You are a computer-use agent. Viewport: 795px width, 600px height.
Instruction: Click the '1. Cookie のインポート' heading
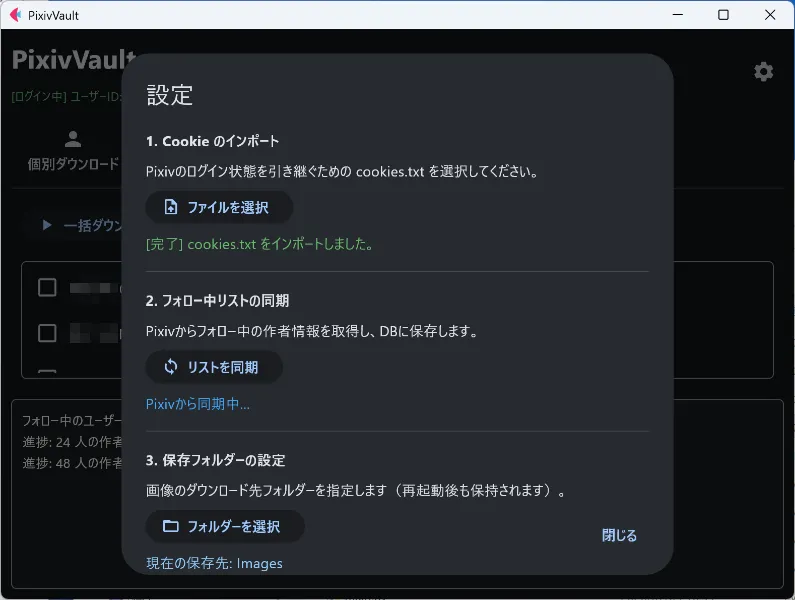212,141
